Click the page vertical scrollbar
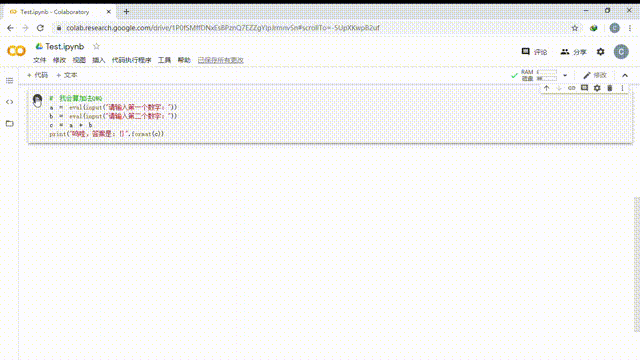 [x=636, y=264]
